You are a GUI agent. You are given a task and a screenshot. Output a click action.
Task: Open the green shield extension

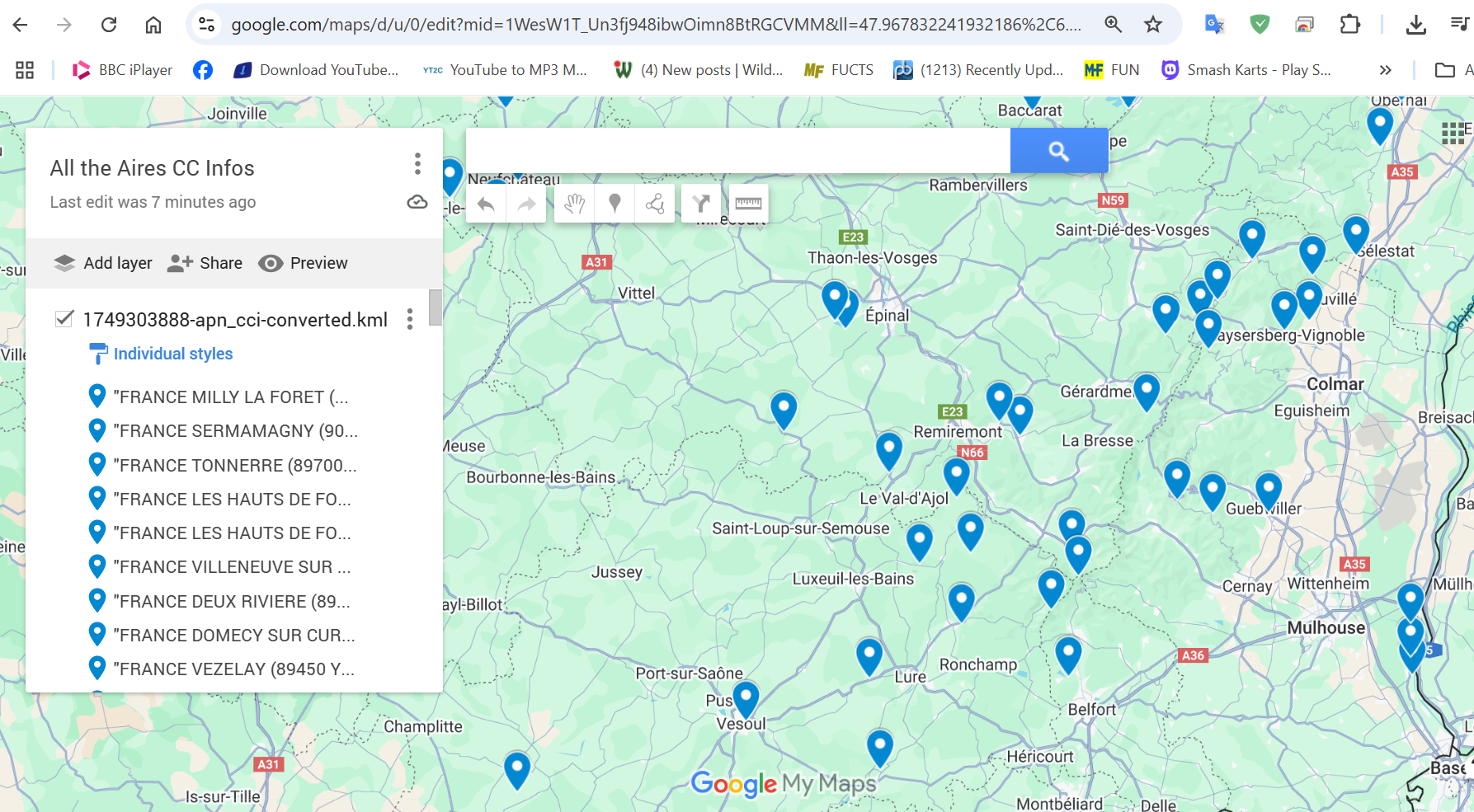pos(1260,25)
